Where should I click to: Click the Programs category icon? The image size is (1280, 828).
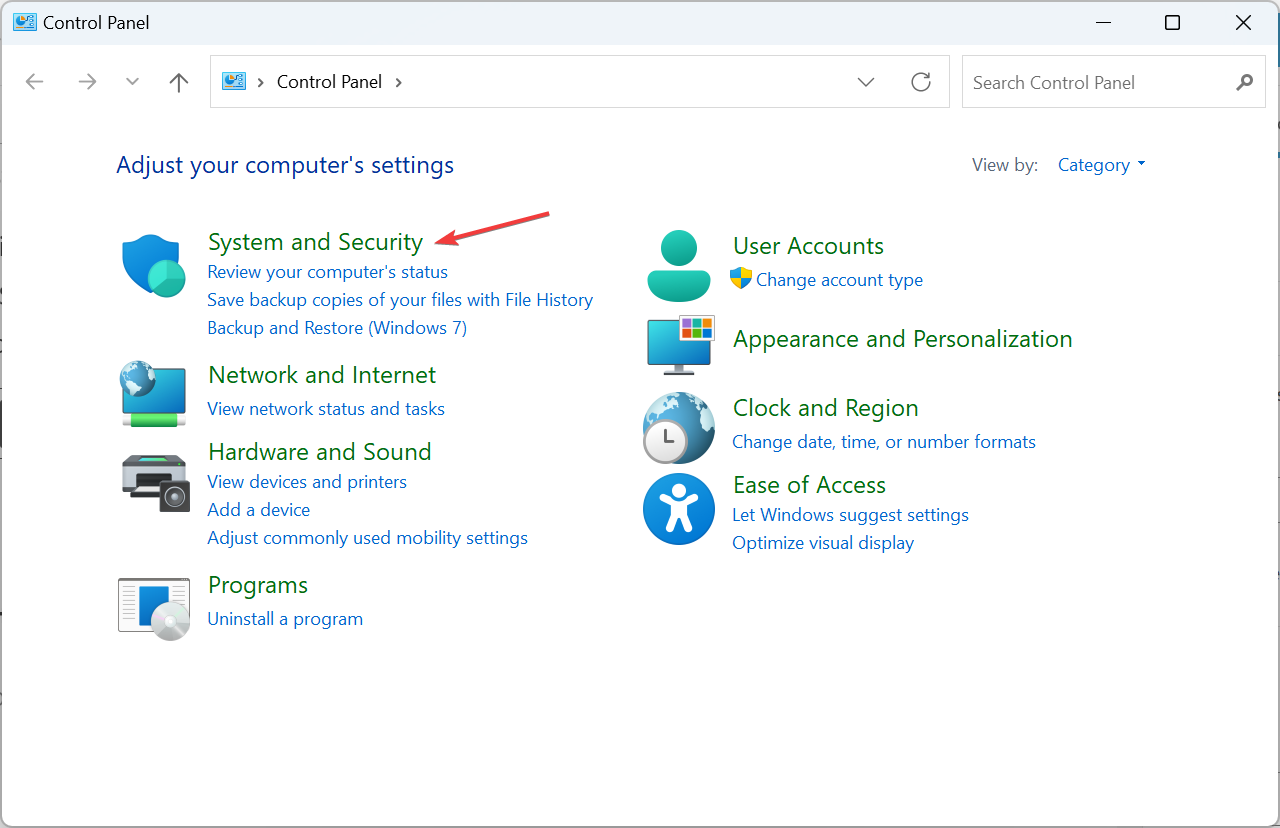[x=154, y=608]
